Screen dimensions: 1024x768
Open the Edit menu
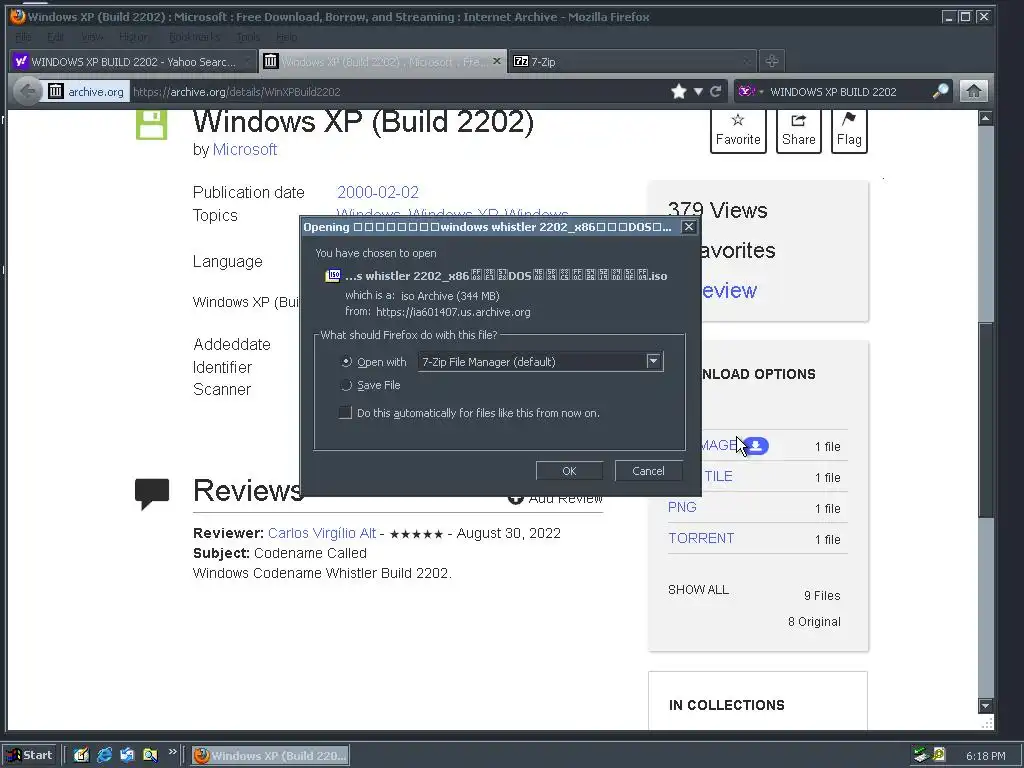[x=56, y=37]
